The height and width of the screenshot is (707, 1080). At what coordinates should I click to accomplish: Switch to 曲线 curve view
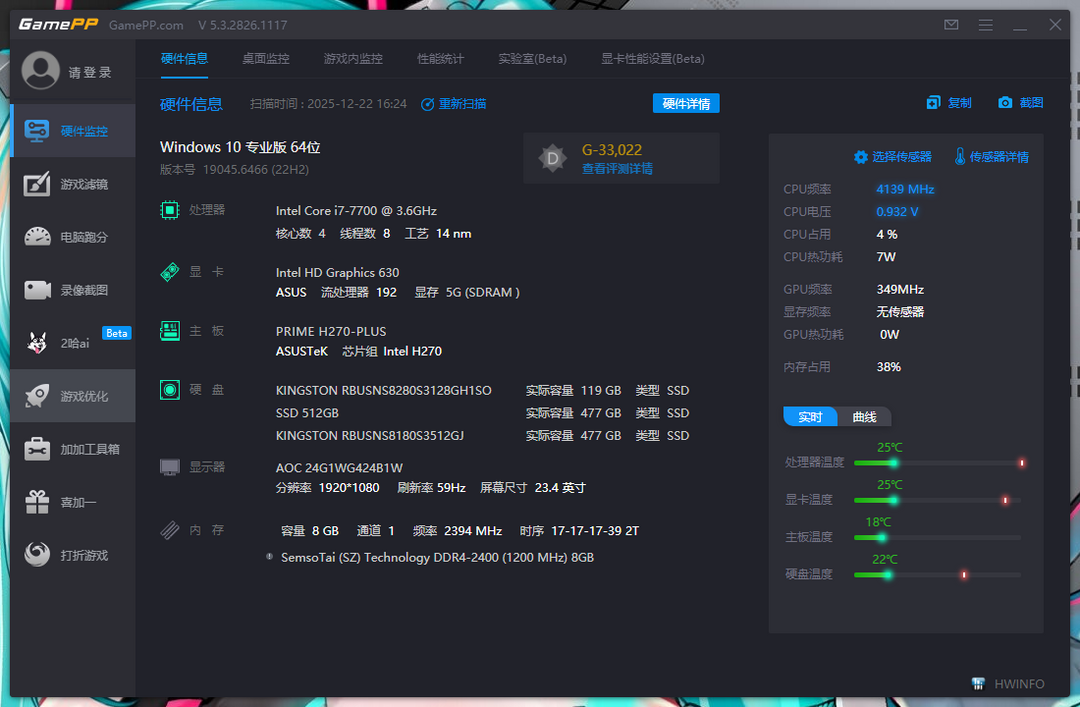(x=864, y=417)
